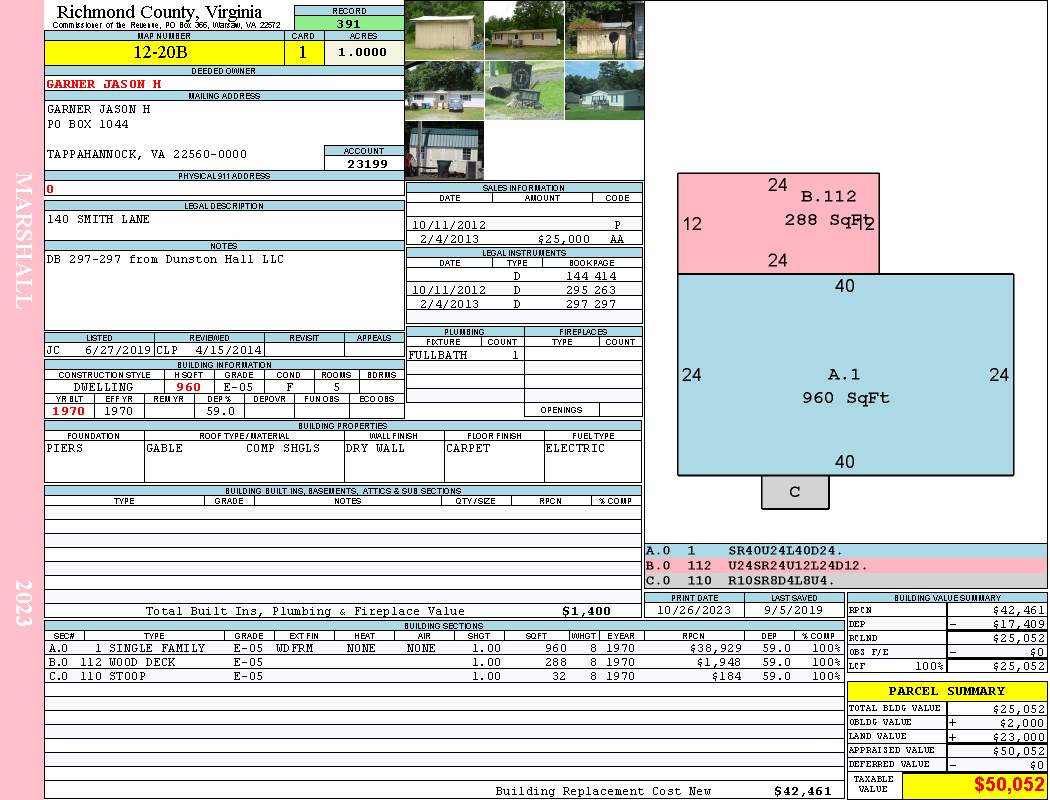Click section row A.0 SINGLE FAMILY

(445, 648)
